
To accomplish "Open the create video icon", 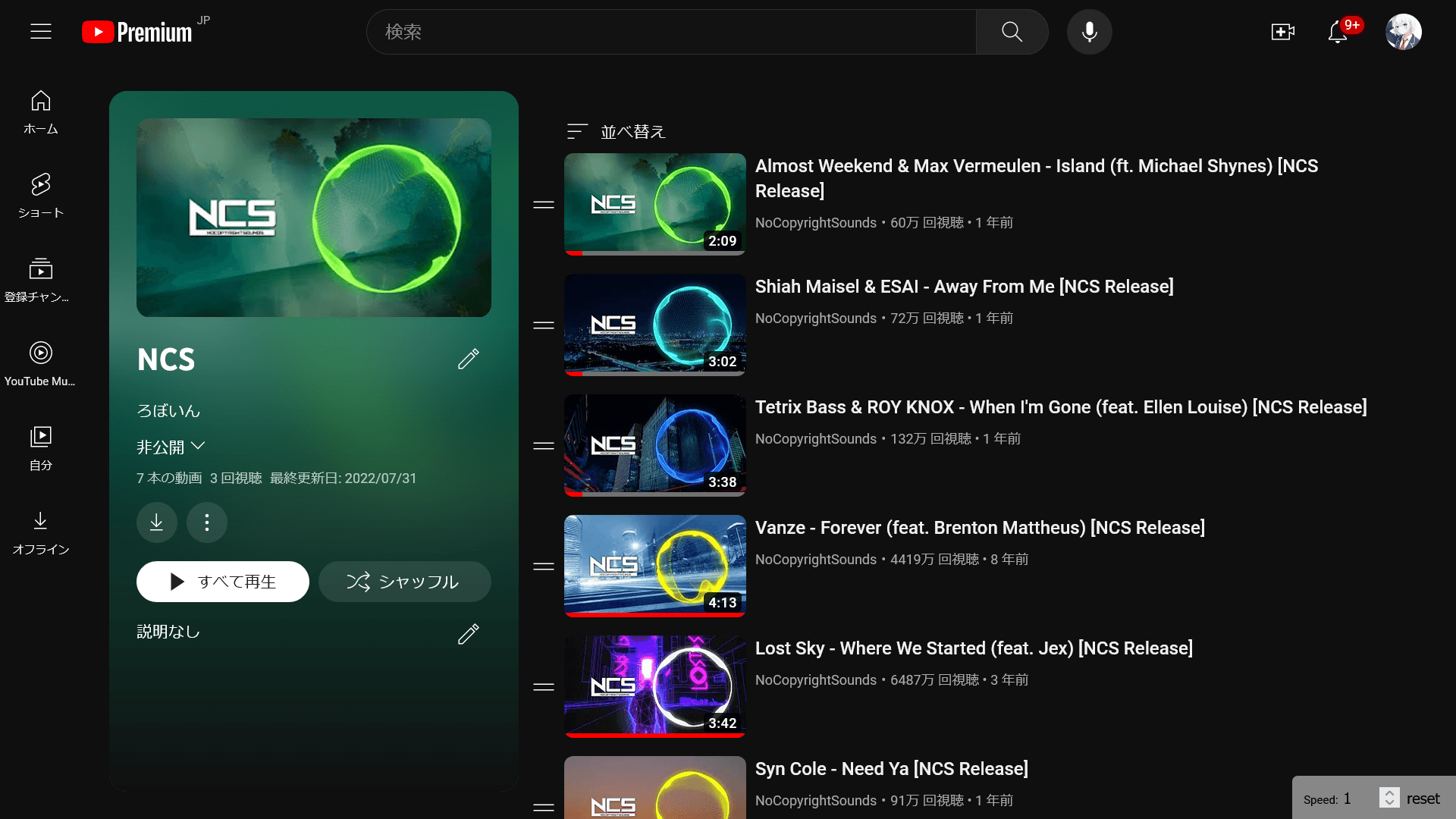I will click(1282, 32).
